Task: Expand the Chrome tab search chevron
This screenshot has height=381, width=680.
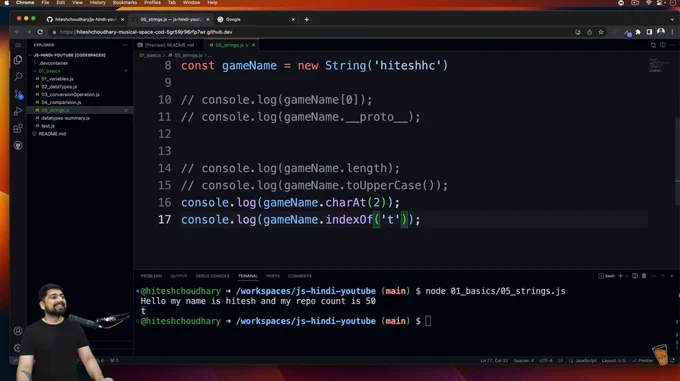Action: pyautogui.click(x=672, y=20)
